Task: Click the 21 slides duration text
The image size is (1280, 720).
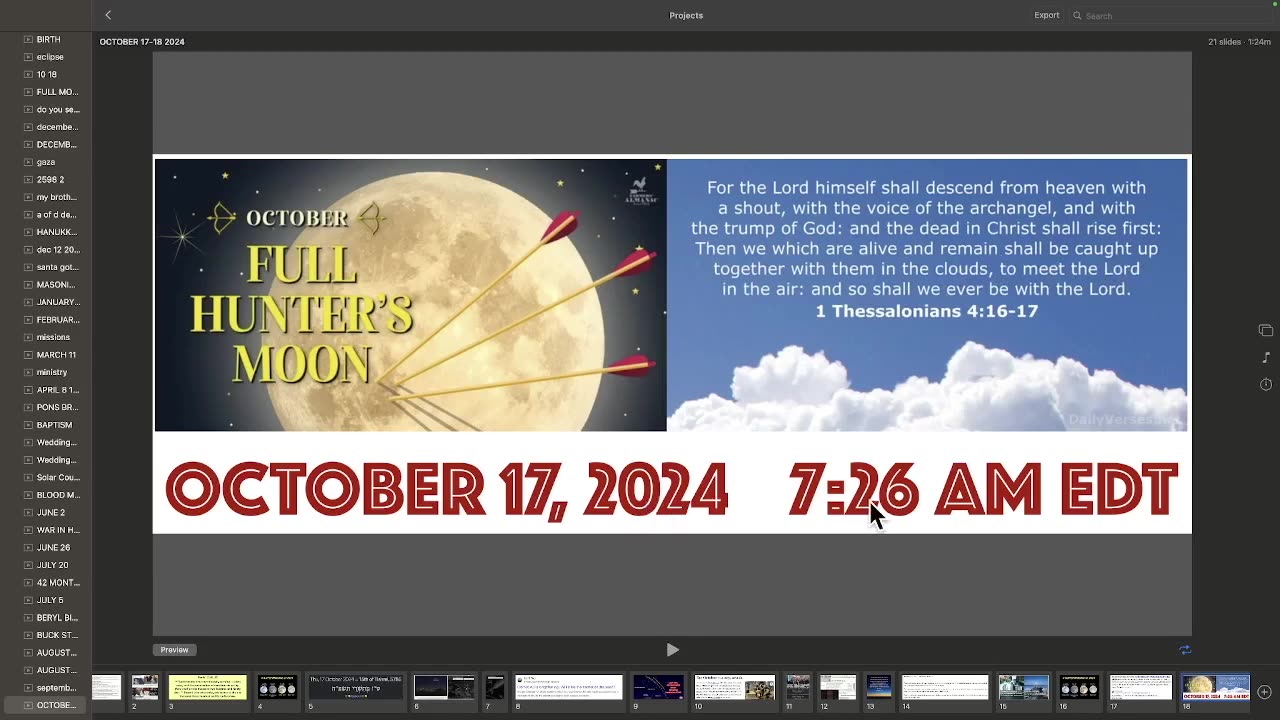Action: click(1239, 42)
